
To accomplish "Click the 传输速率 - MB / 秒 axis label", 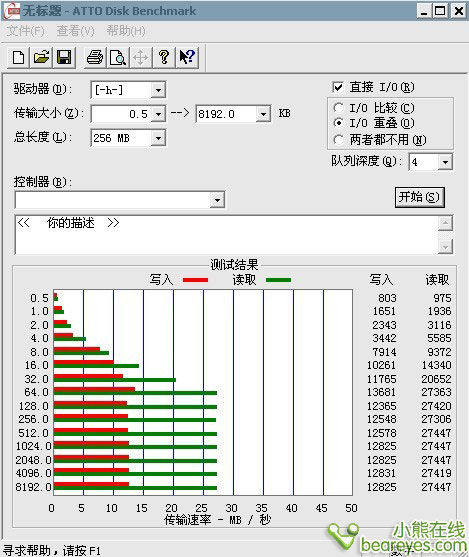I will [217, 520].
